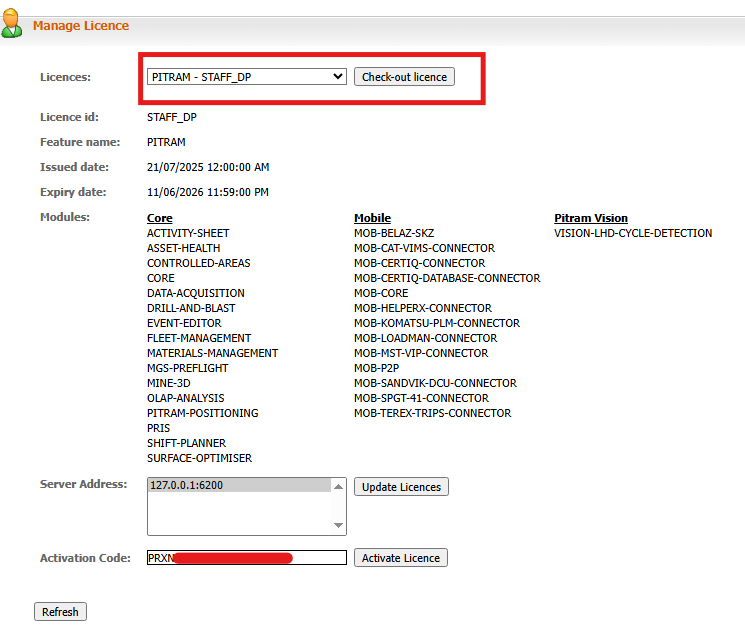
Task: Hit the Refresh button
Action: [60, 612]
